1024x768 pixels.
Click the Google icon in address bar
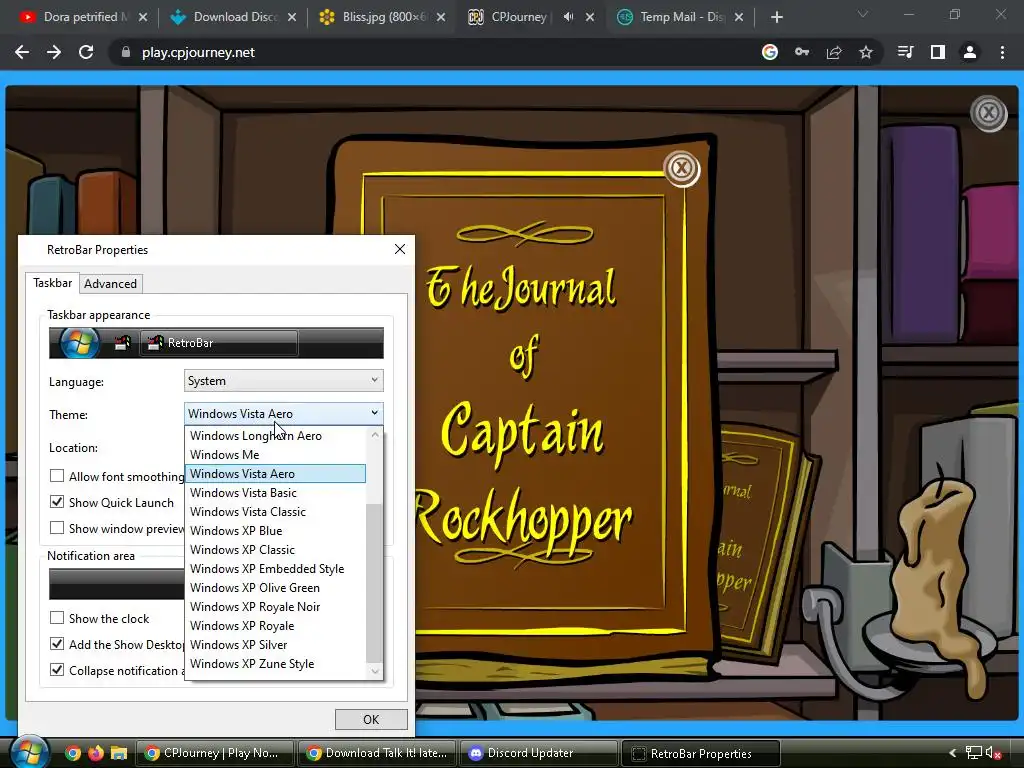click(770, 52)
